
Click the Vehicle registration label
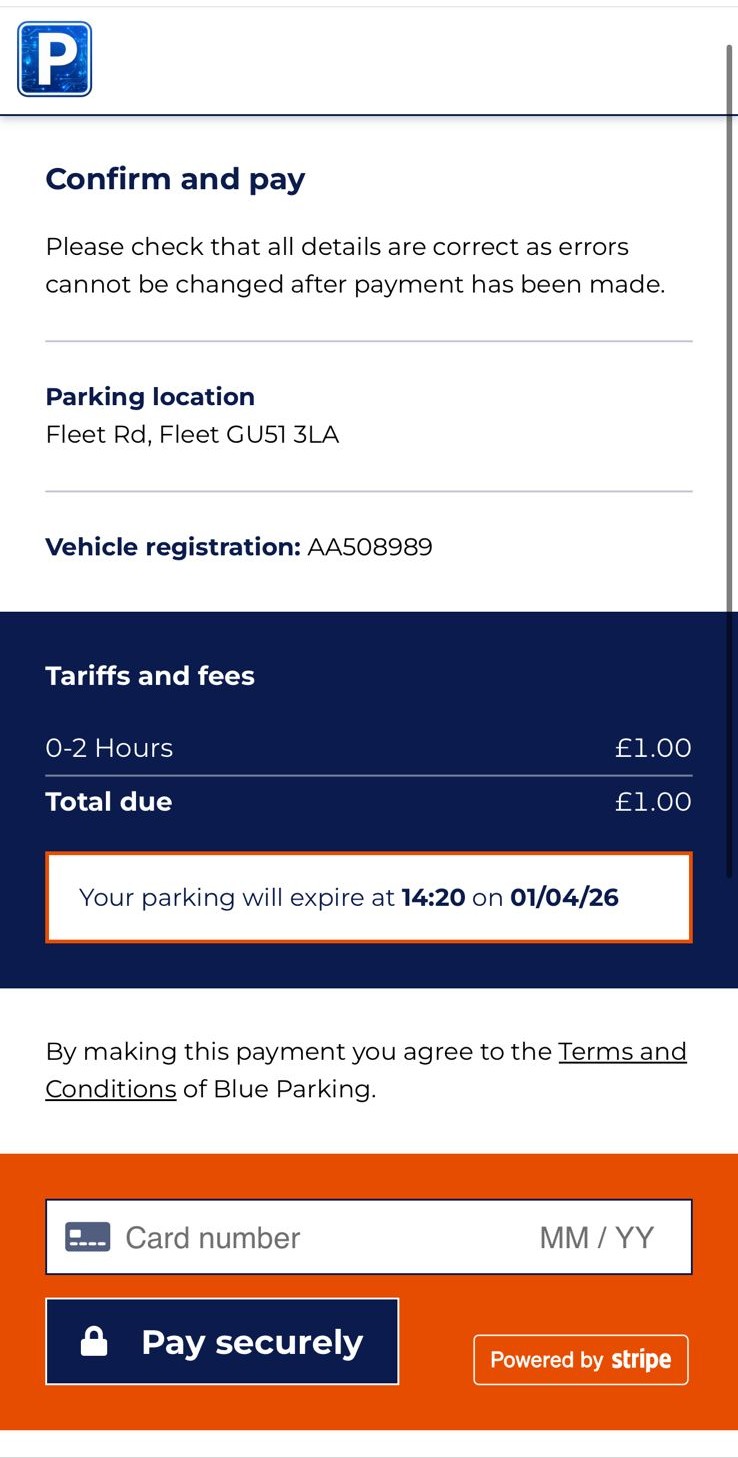coord(172,547)
